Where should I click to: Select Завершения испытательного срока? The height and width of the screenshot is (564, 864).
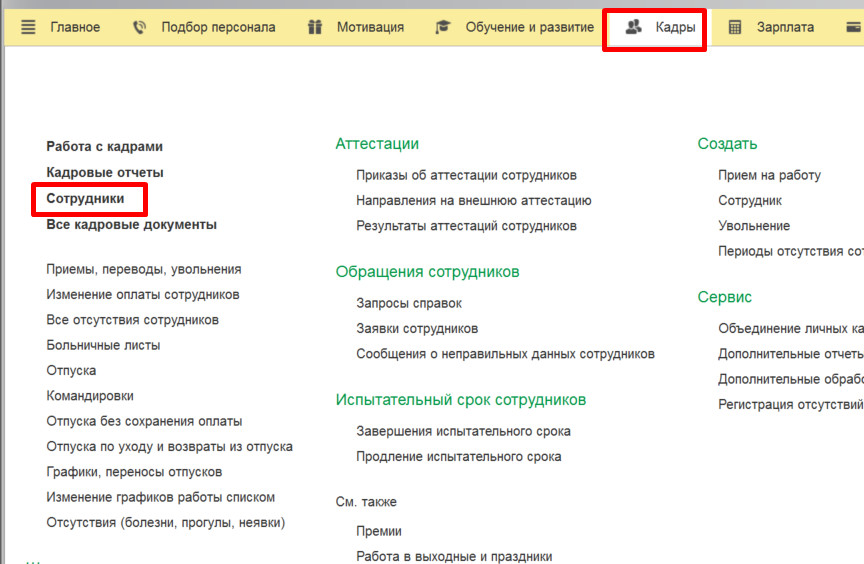463,431
